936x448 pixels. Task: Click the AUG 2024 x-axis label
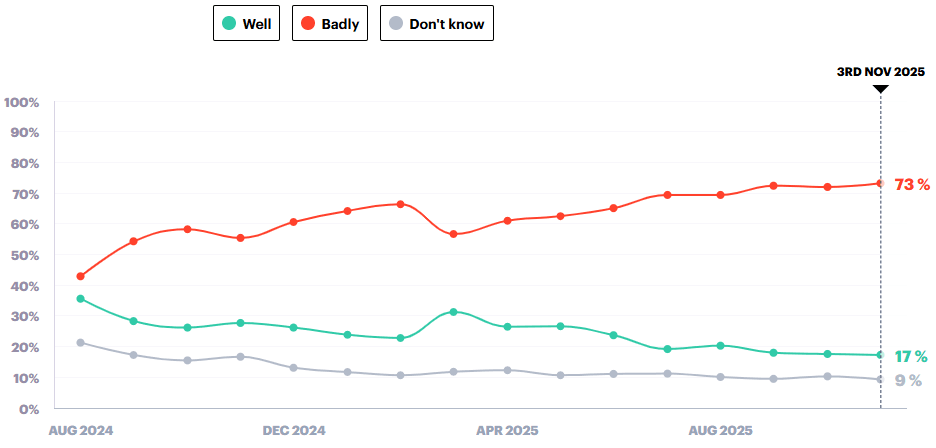[x=81, y=430]
